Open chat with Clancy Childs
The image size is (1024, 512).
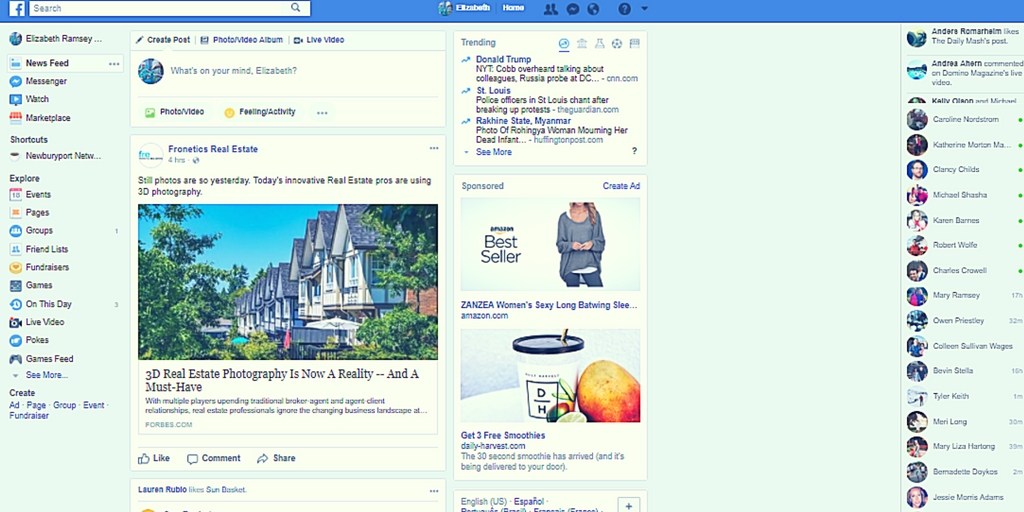coord(965,170)
